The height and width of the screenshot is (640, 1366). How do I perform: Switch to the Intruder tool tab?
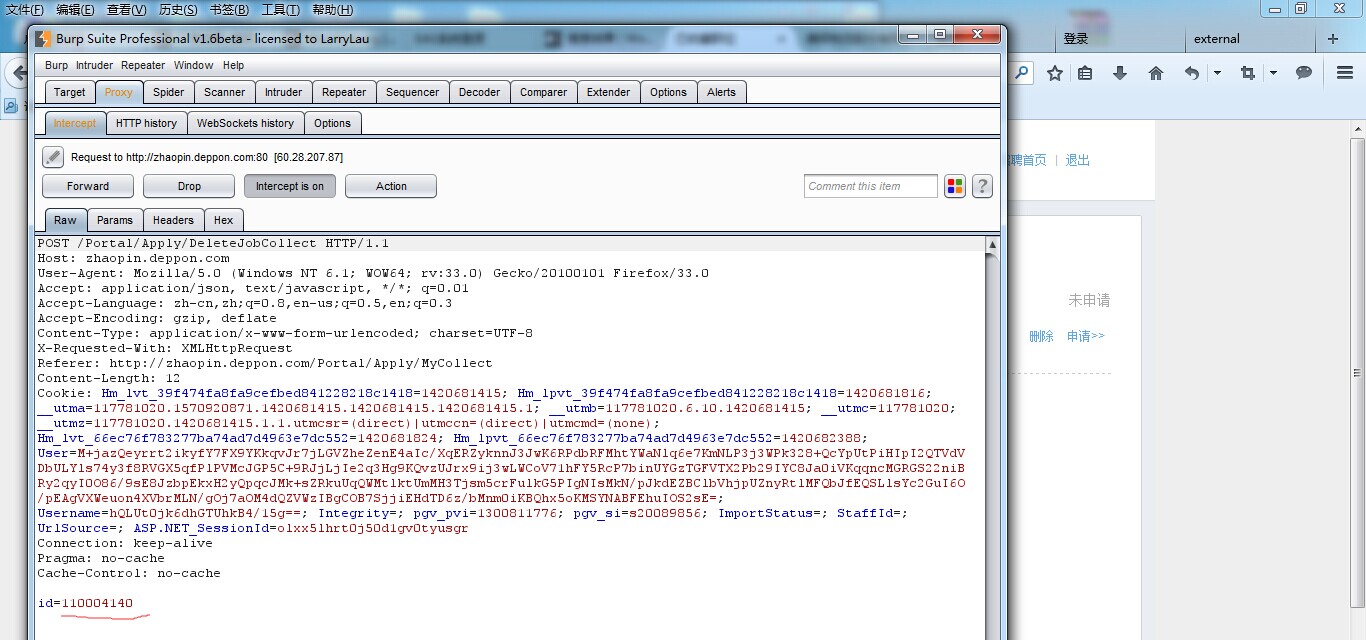click(x=283, y=92)
